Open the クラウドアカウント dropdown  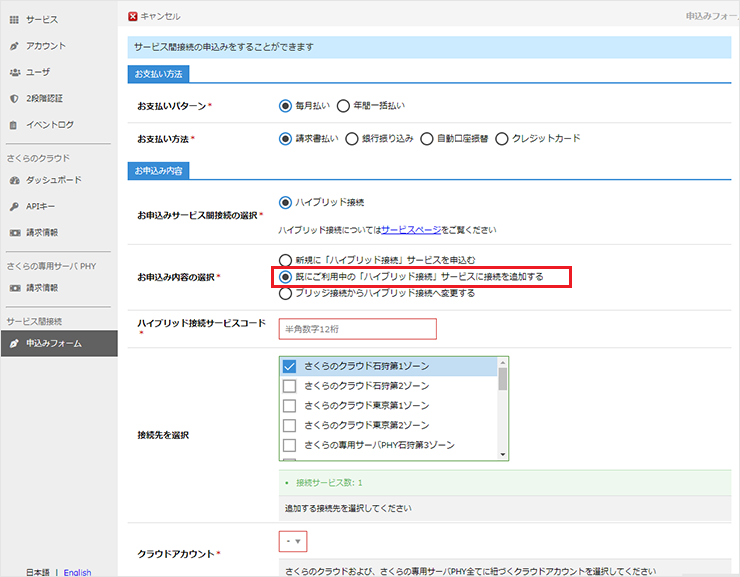292,542
